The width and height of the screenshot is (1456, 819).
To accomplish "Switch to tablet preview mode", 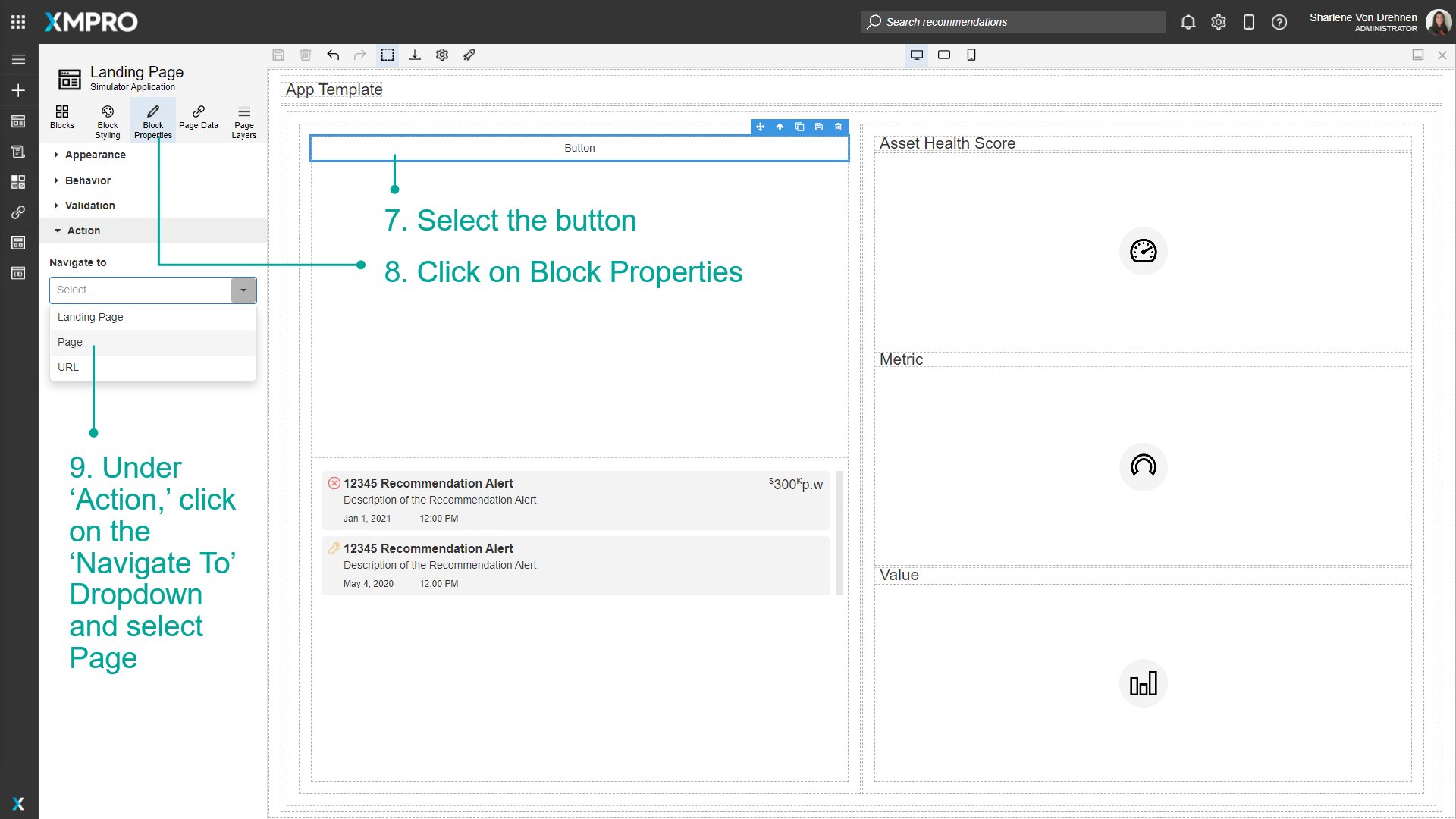I will click(944, 55).
